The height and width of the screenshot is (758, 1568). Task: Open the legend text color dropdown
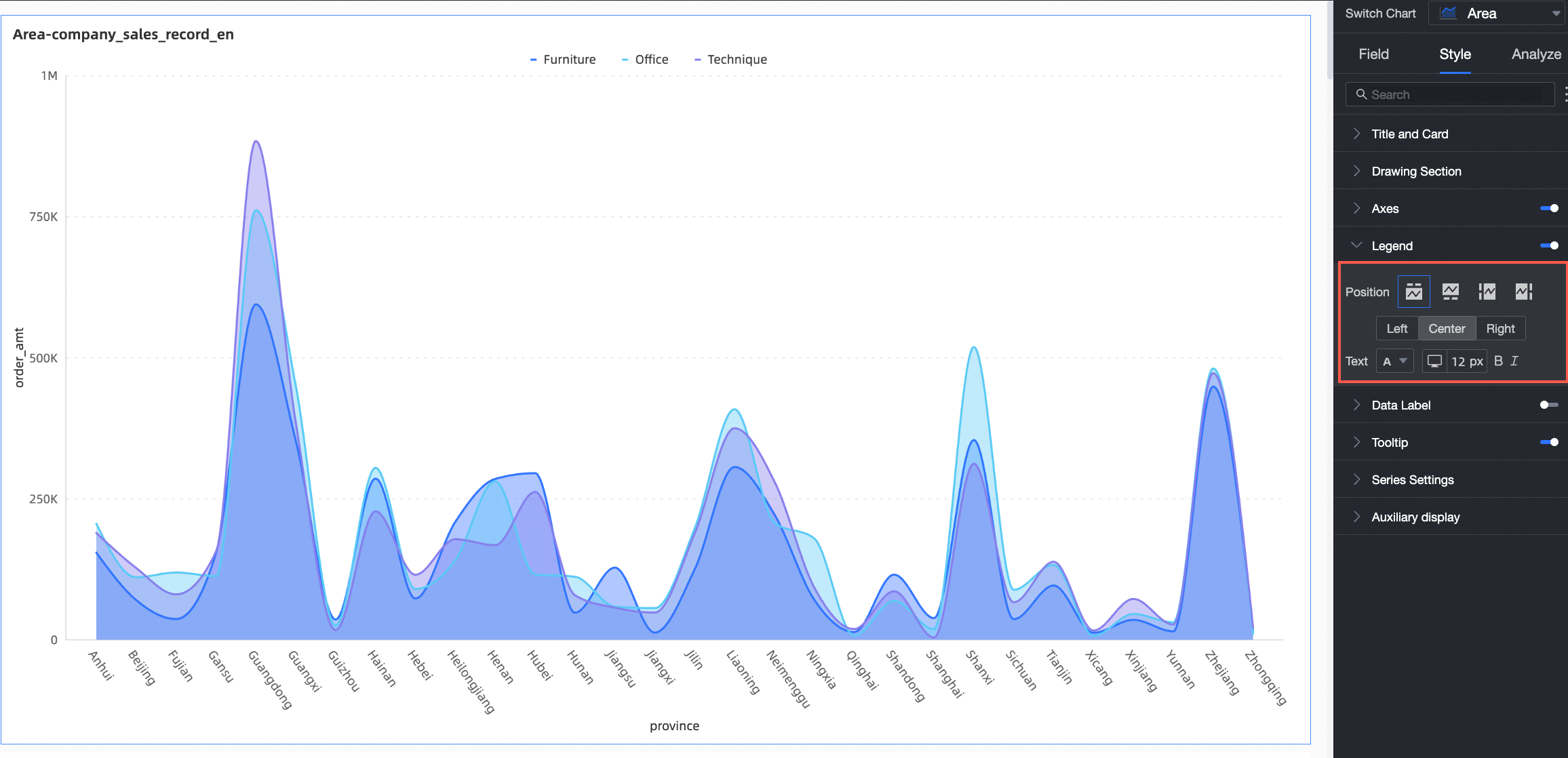1394,361
